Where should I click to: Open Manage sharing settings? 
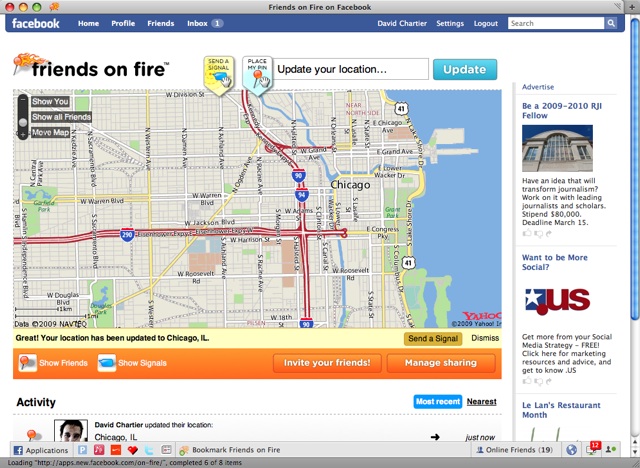click(441, 363)
